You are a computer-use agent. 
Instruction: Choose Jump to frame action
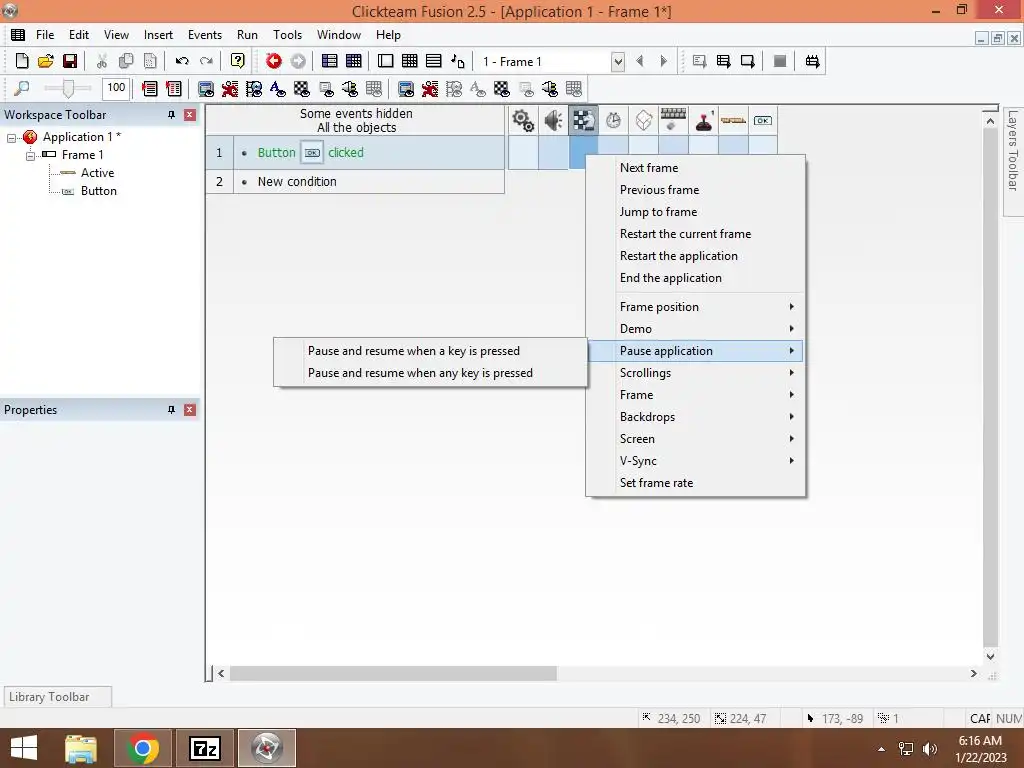click(x=696, y=212)
